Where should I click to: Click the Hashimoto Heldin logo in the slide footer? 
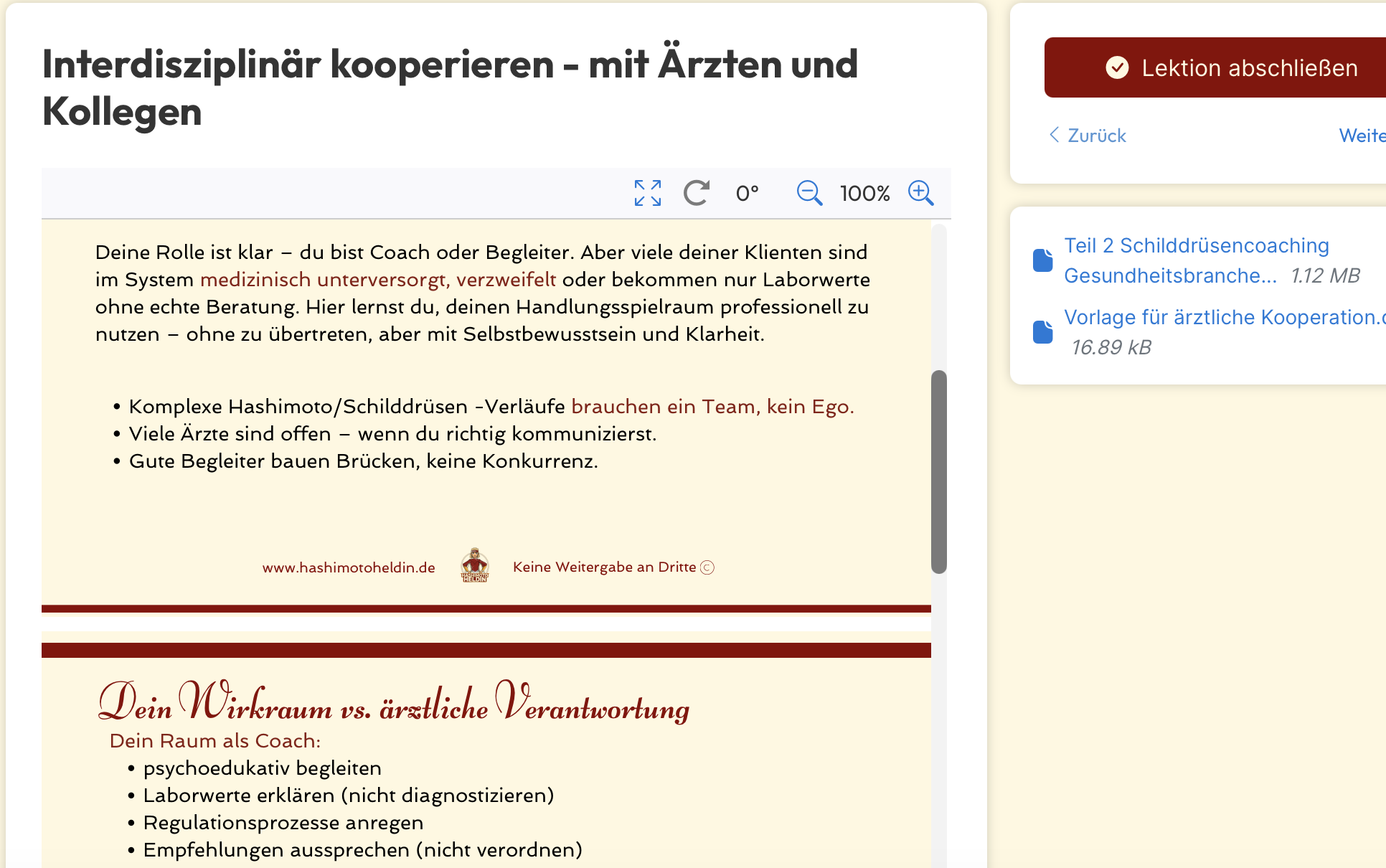474,566
